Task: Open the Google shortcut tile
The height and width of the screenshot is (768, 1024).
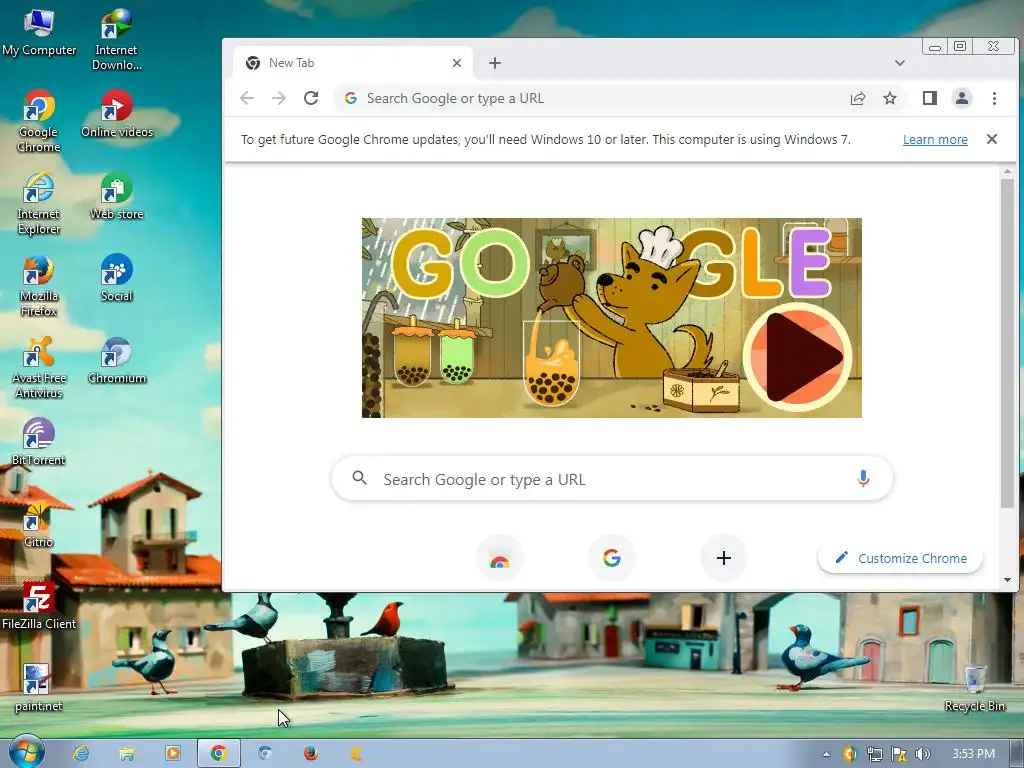Action: (612, 558)
